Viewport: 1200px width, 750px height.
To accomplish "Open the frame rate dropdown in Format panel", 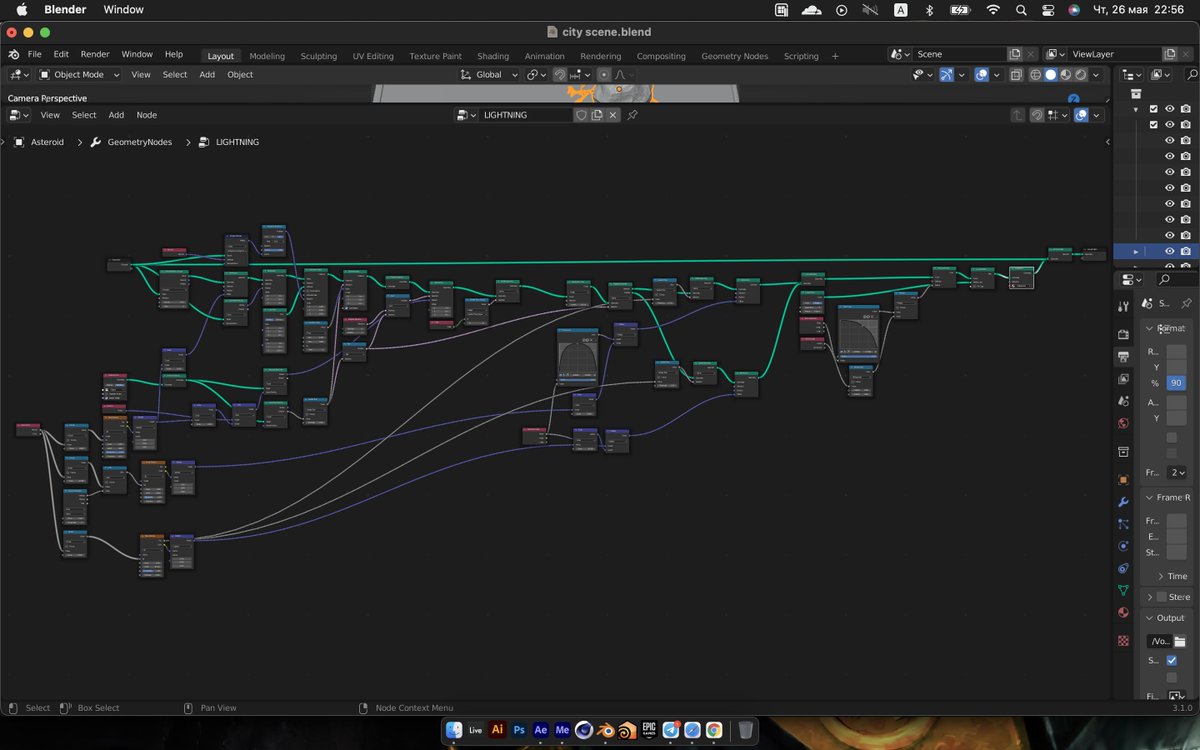I will click(1178, 472).
